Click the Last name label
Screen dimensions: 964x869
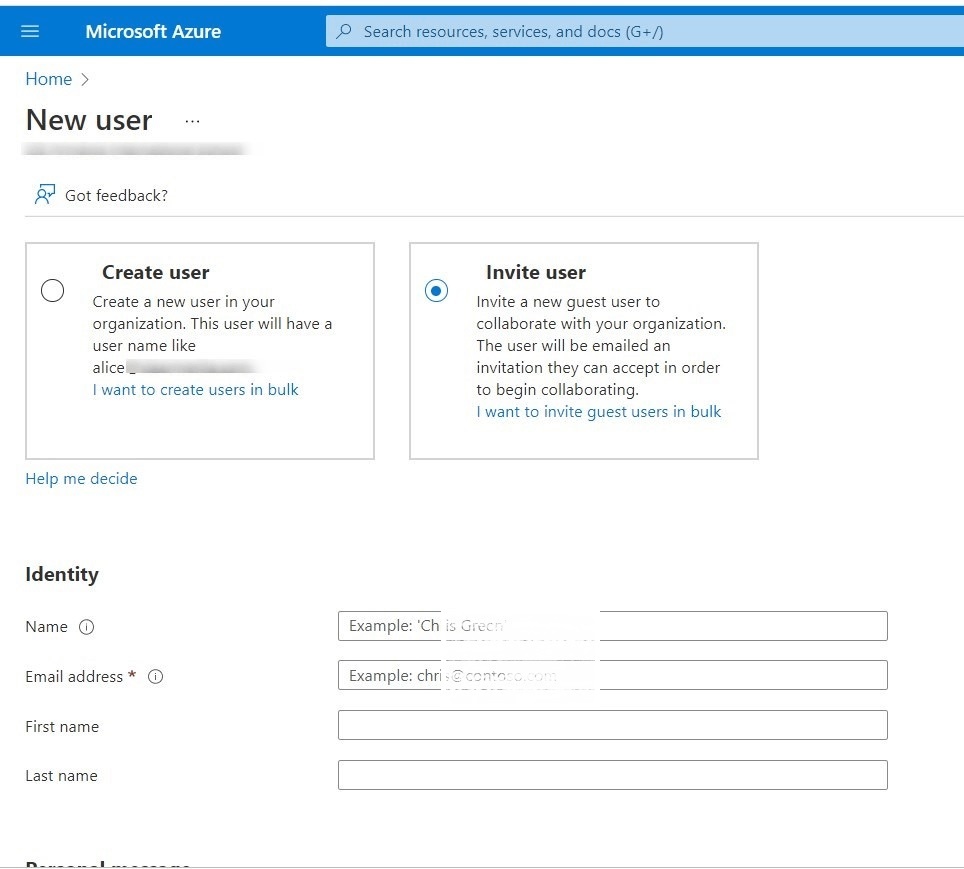coord(61,776)
